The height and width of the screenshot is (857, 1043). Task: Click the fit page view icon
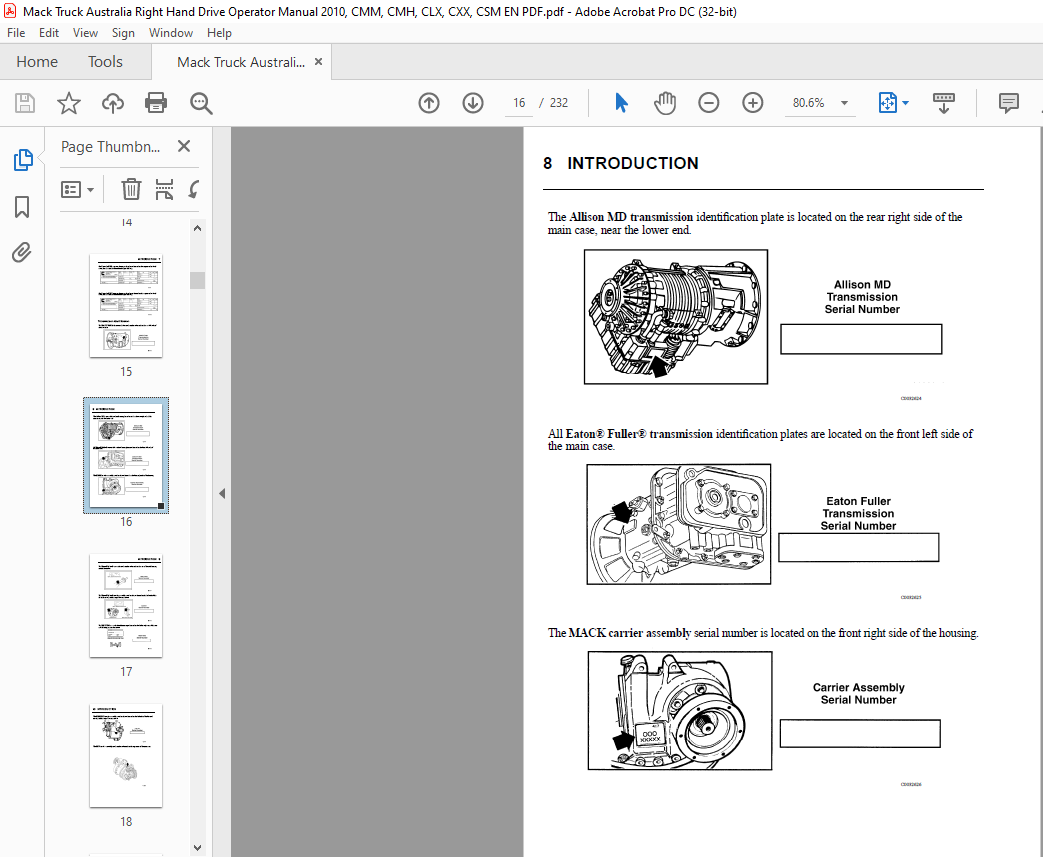pyautogui.click(x=888, y=103)
